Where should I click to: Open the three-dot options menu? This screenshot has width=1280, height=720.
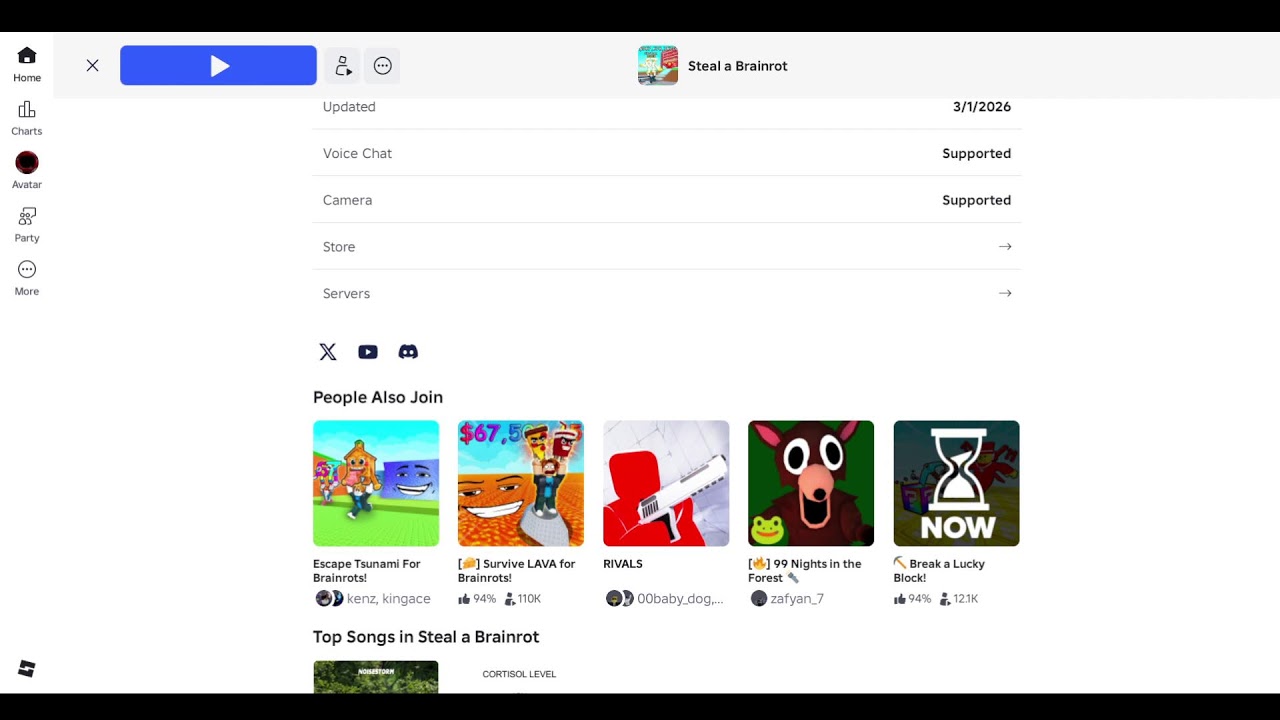pyautogui.click(x=382, y=66)
